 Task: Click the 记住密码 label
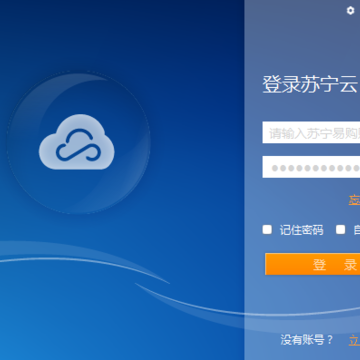301,230
